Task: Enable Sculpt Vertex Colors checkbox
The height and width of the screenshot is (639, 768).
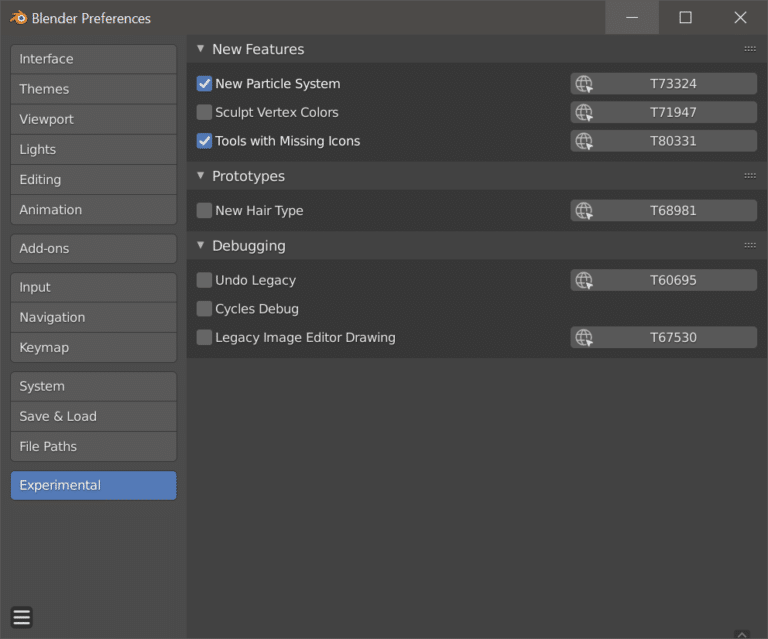Action: [204, 112]
